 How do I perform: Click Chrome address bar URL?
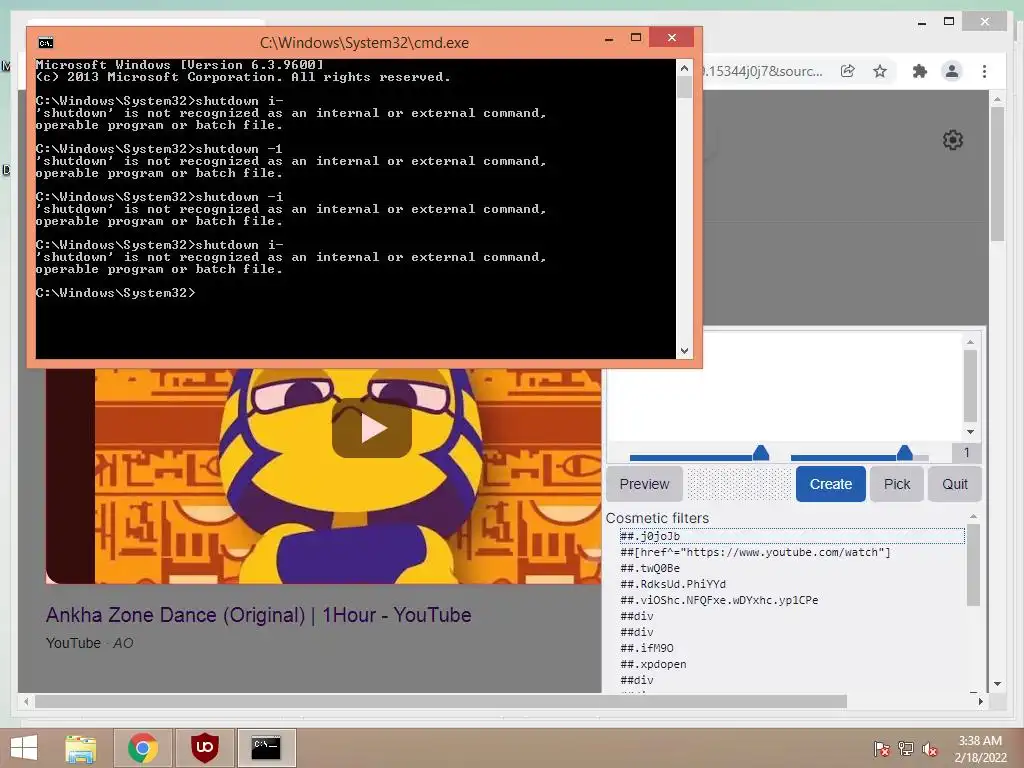[763, 71]
